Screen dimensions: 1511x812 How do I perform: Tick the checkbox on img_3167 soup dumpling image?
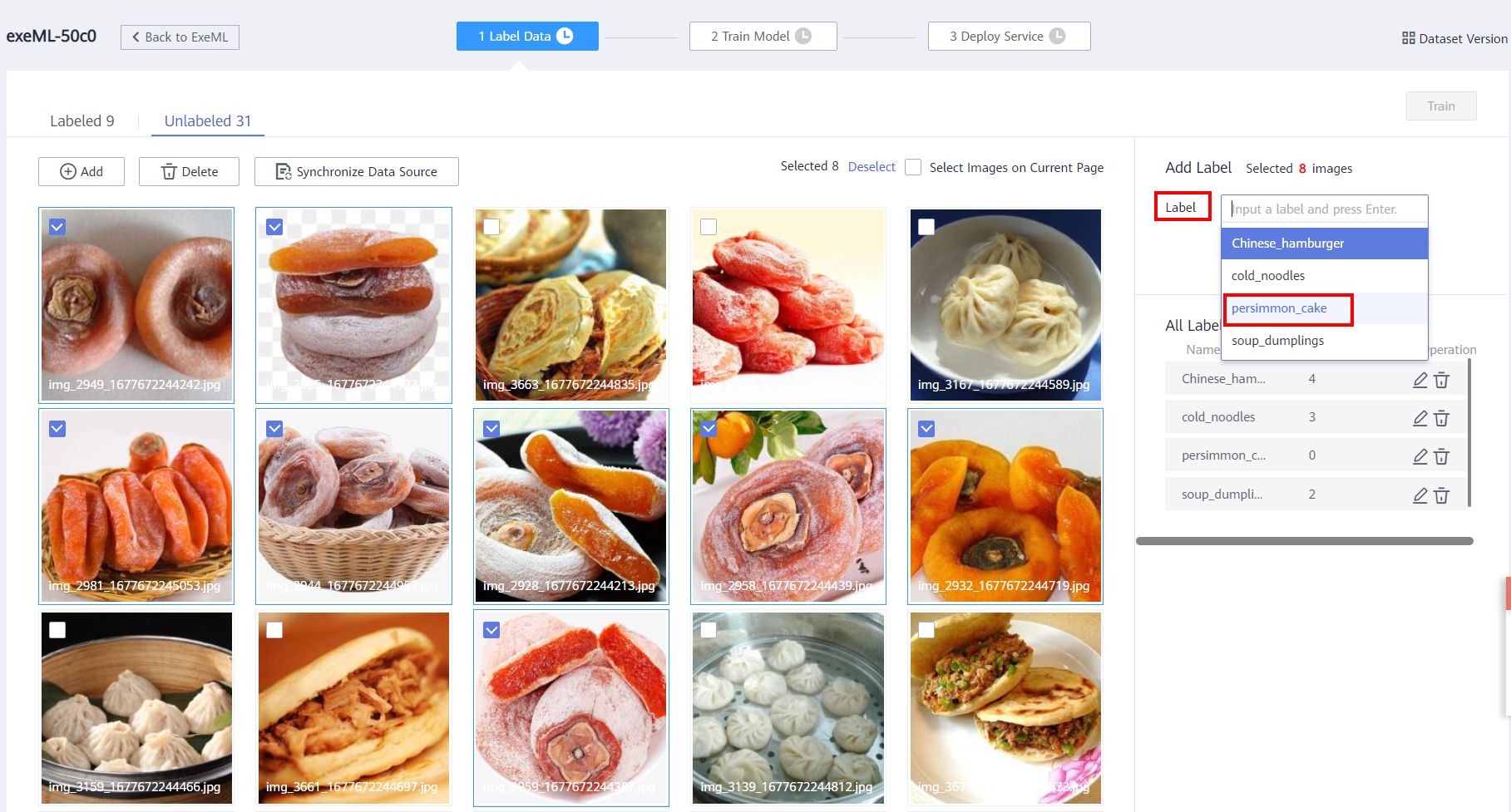click(x=926, y=227)
